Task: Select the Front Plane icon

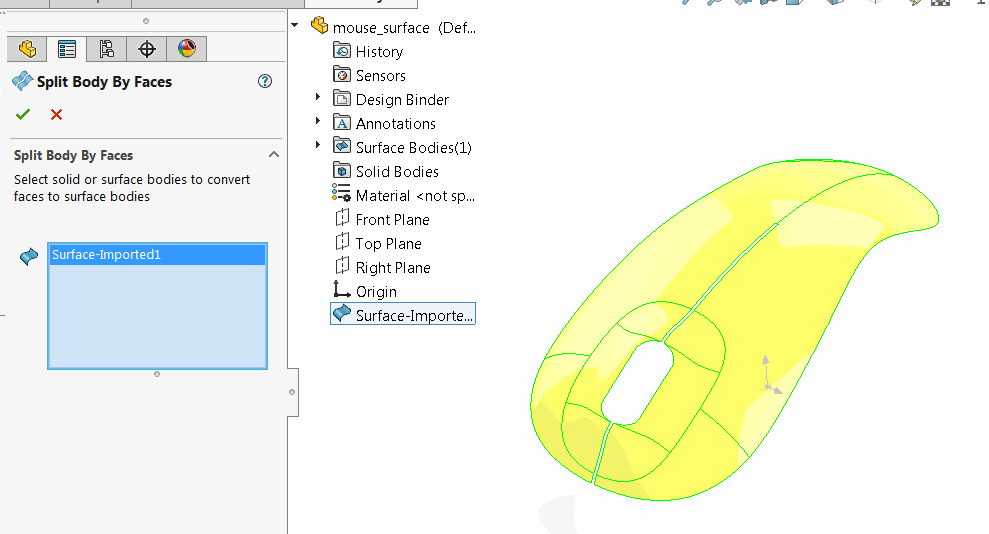Action: click(x=342, y=218)
